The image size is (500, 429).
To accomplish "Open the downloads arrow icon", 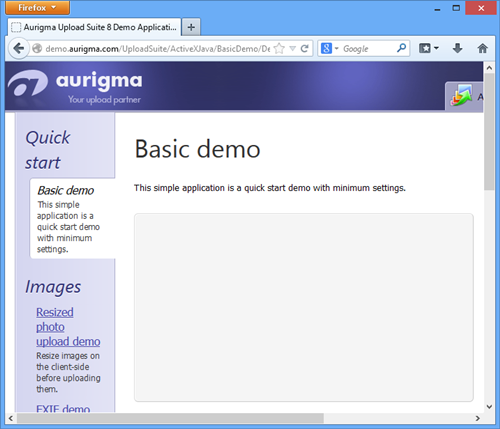I will click(x=458, y=49).
